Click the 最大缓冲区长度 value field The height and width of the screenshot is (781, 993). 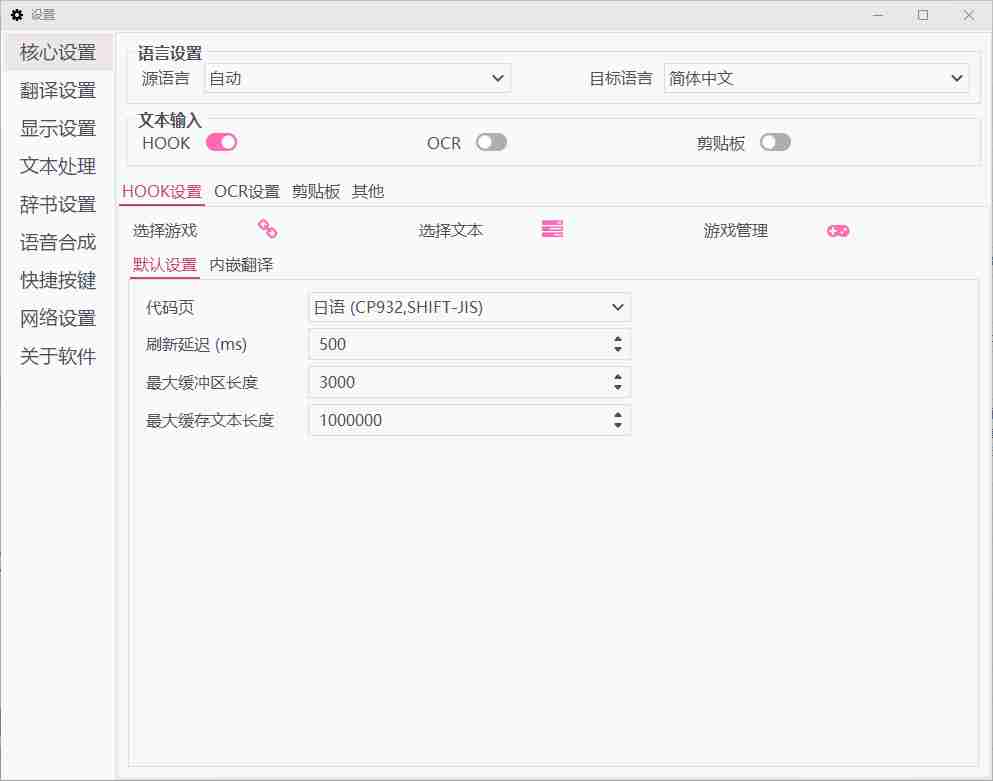(450, 382)
